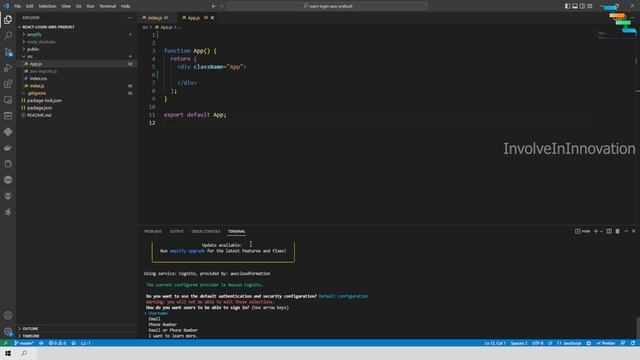
Task: Open the Run and Debug view
Action: pos(8,68)
